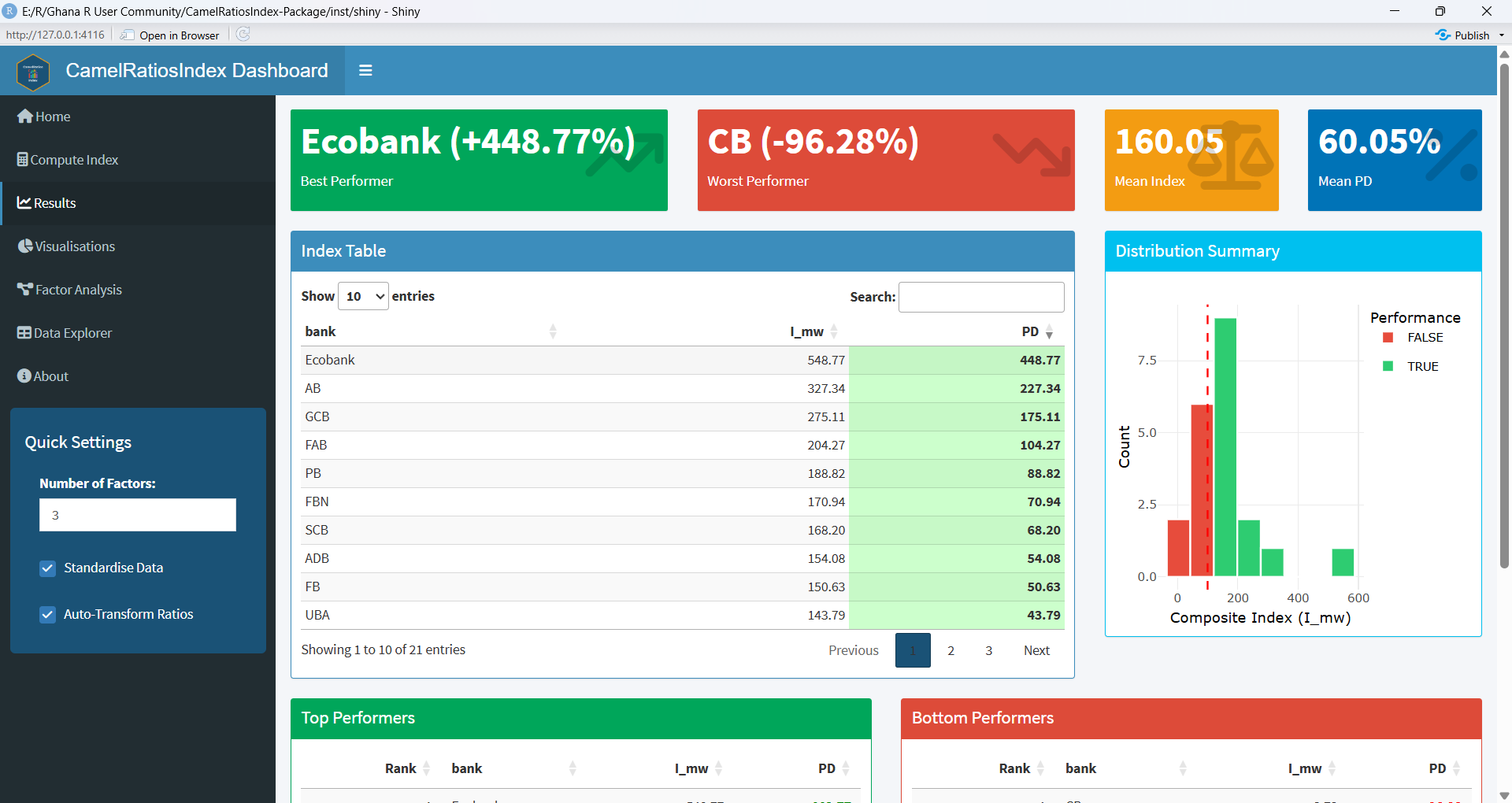Click the http://127.0.0.1:4116 address
The image size is (1512, 803).
(55, 35)
